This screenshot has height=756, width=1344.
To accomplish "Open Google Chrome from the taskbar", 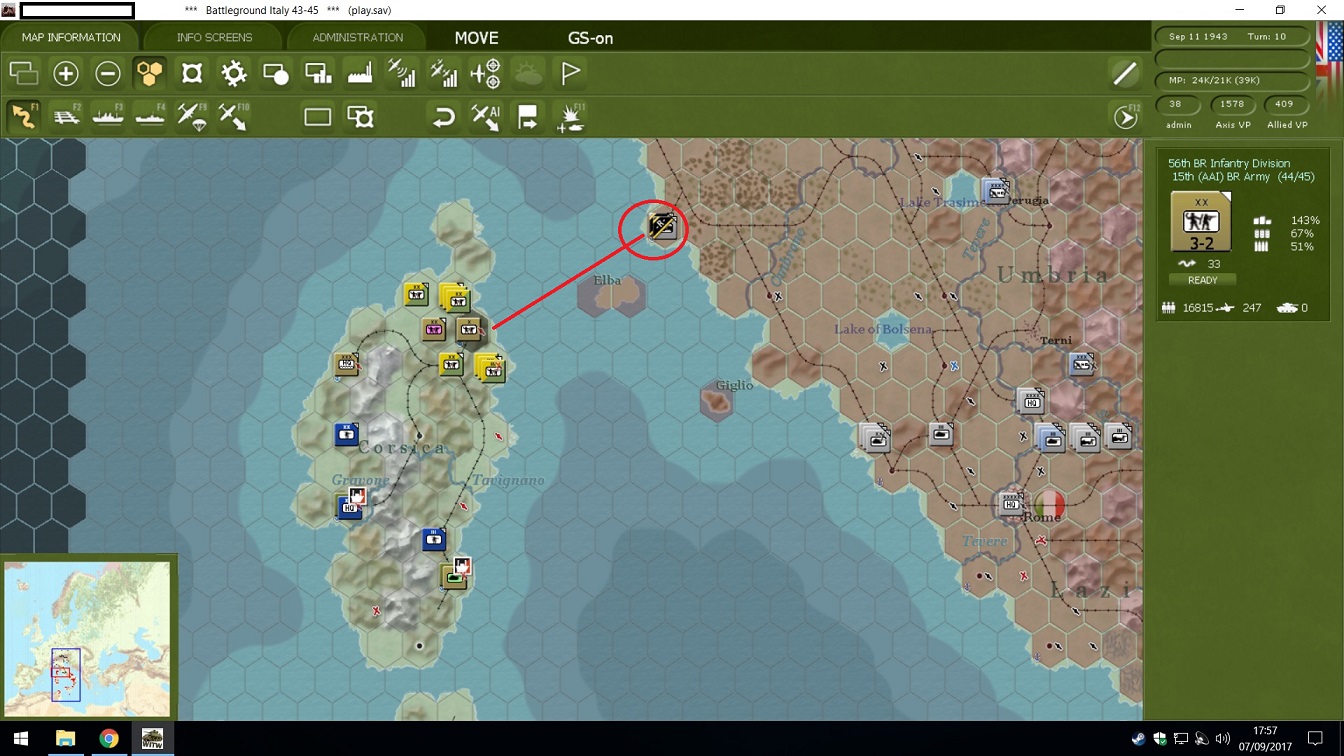I will click(x=109, y=739).
